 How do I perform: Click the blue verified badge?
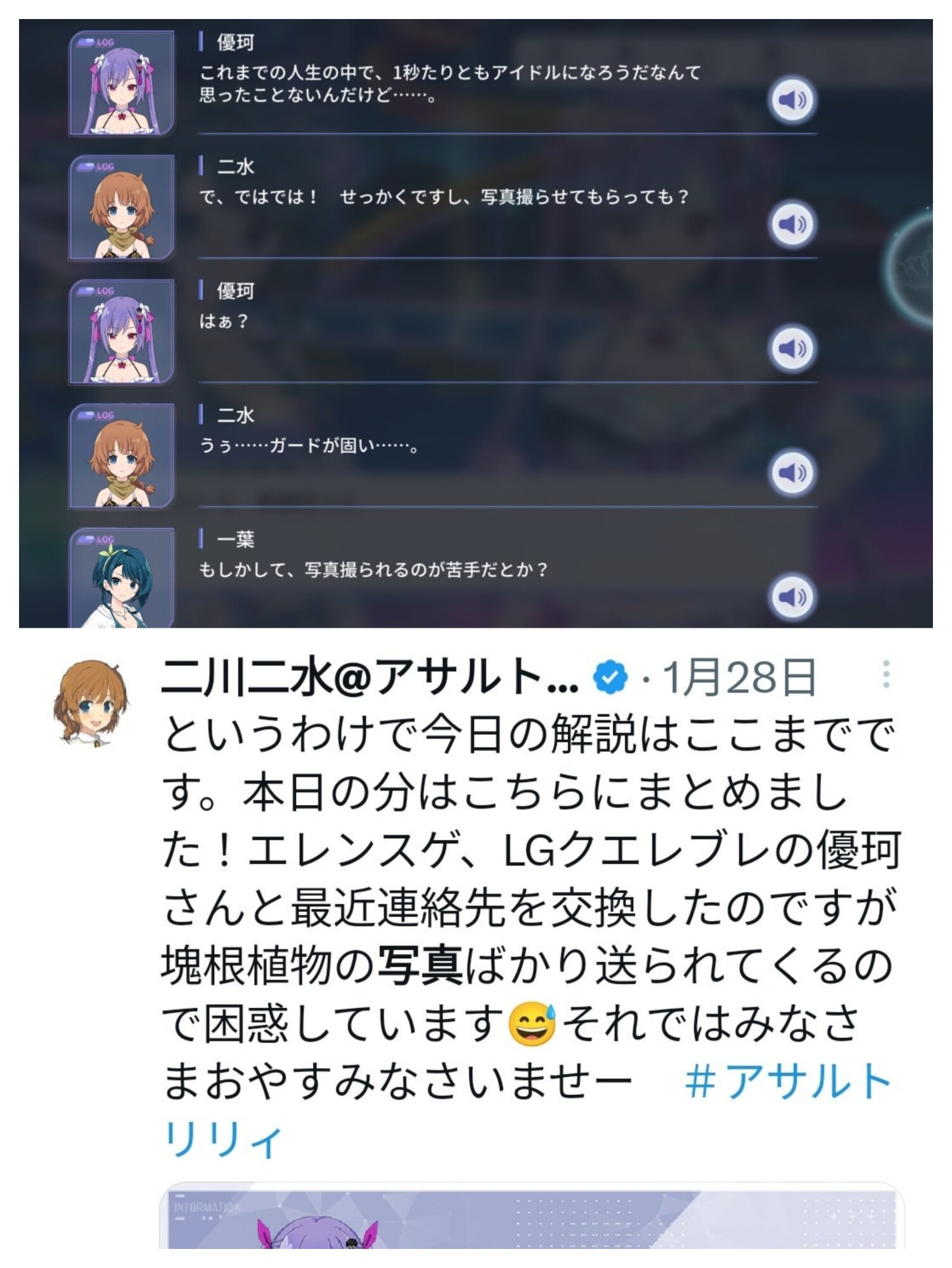610,677
